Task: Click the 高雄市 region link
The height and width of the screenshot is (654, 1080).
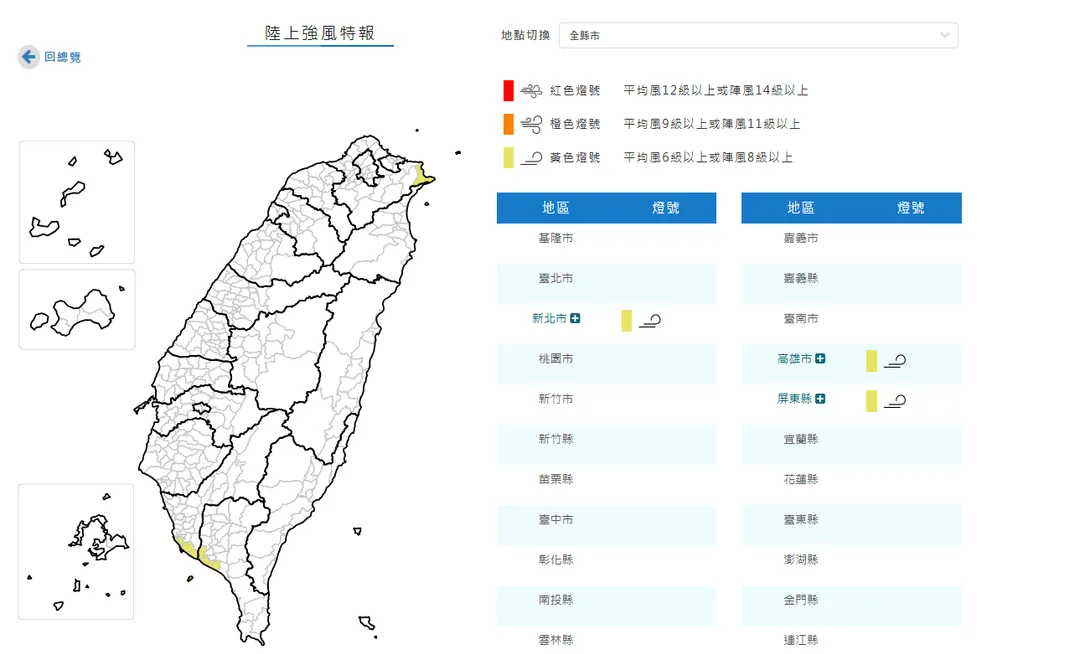Action: 794,359
